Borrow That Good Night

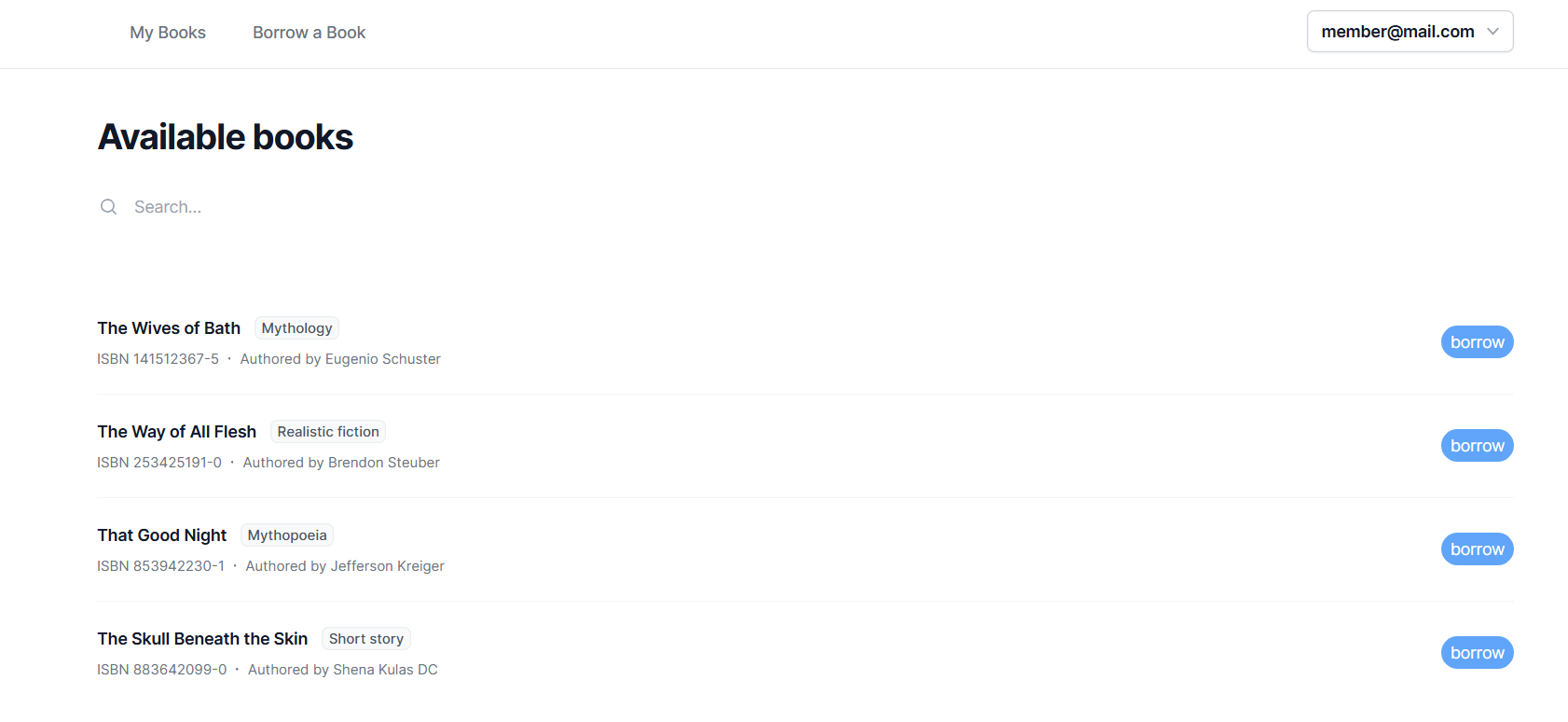[1477, 549]
